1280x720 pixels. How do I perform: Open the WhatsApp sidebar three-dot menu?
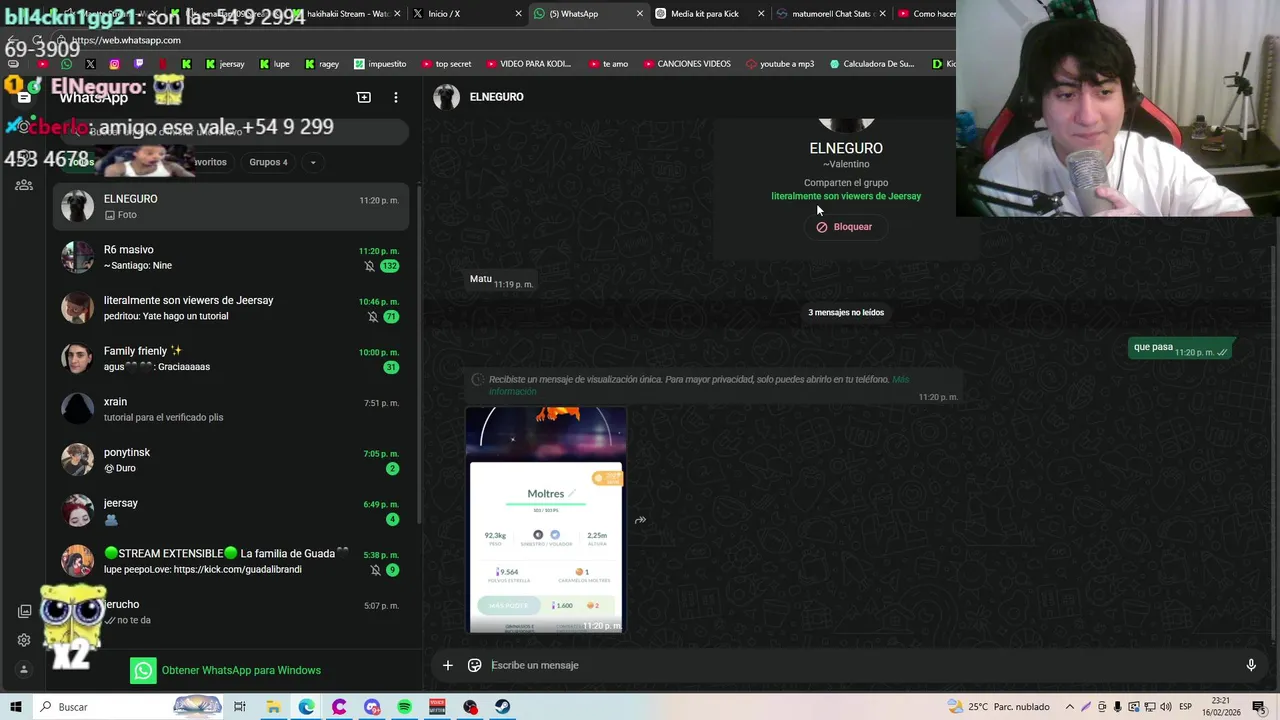[x=396, y=97]
